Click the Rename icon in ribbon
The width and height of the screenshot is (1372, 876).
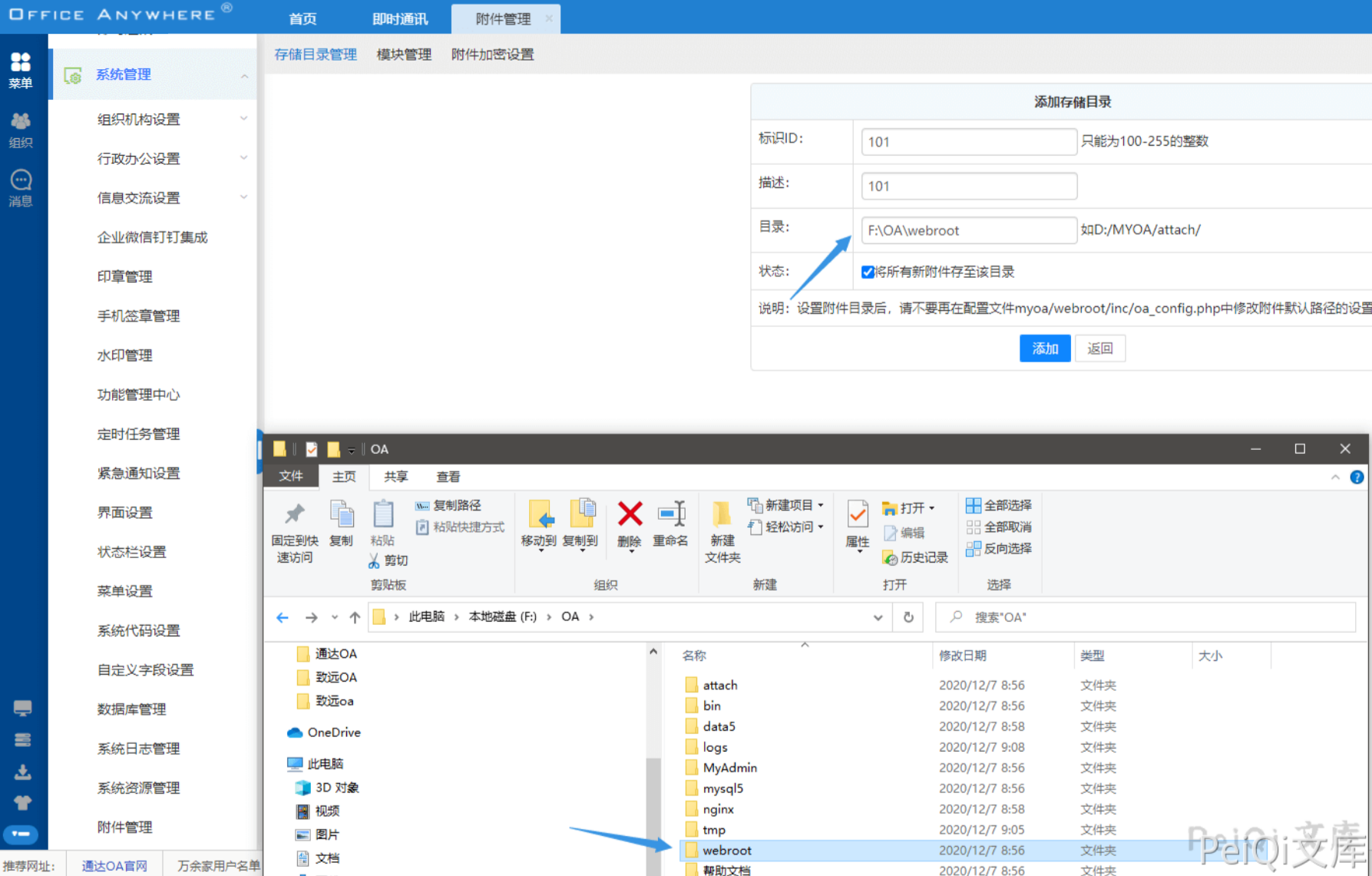point(670,516)
